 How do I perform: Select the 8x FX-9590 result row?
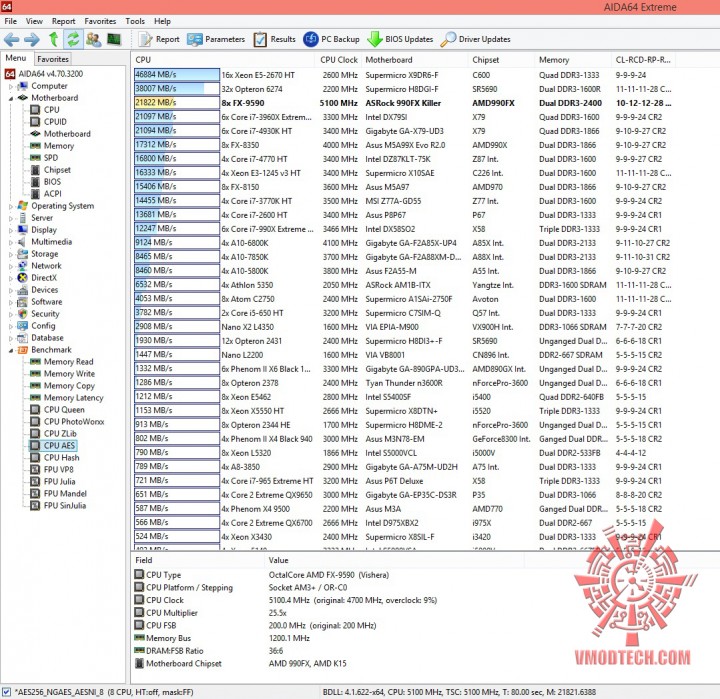click(x=404, y=103)
